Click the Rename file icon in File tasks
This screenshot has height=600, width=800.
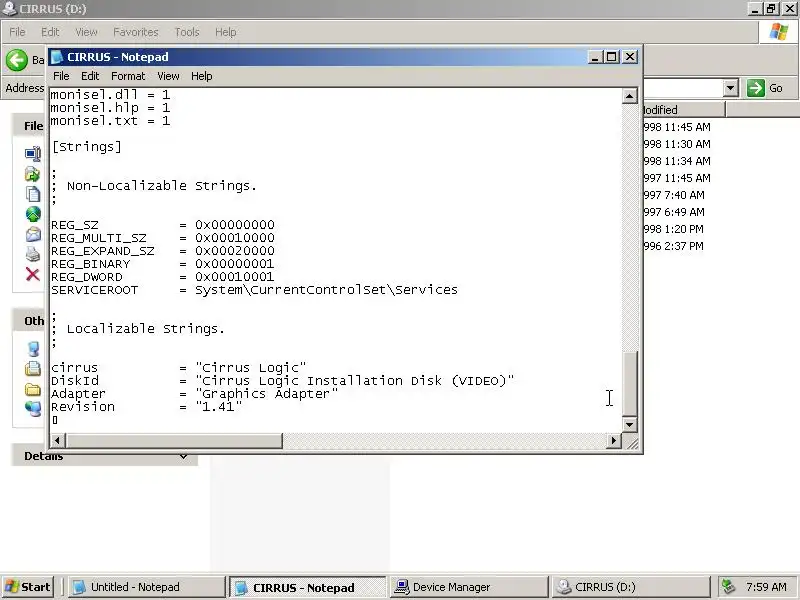pyautogui.click(x=33, y=153)
